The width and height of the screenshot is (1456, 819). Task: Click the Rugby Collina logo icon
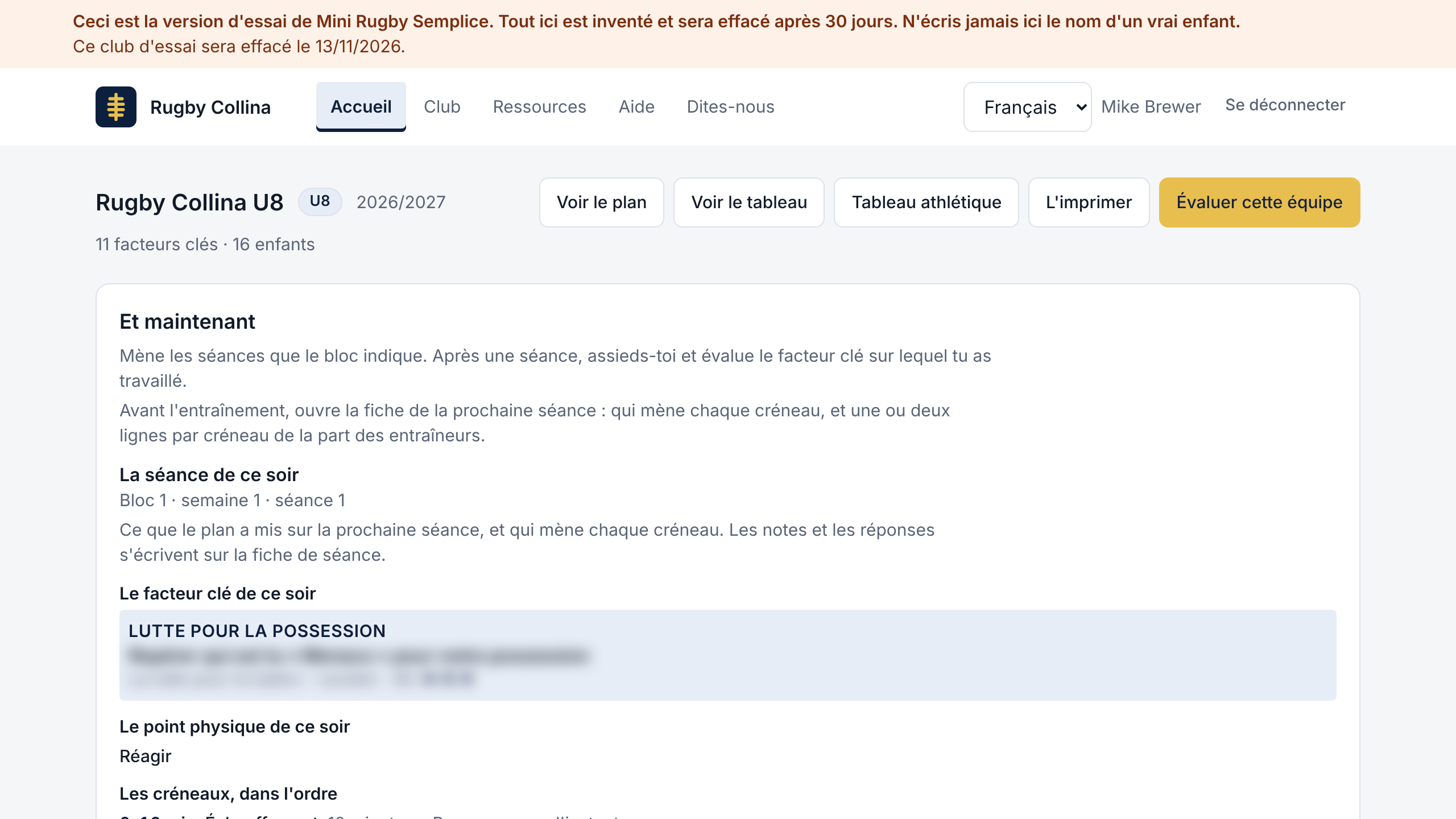coord(116,107)
